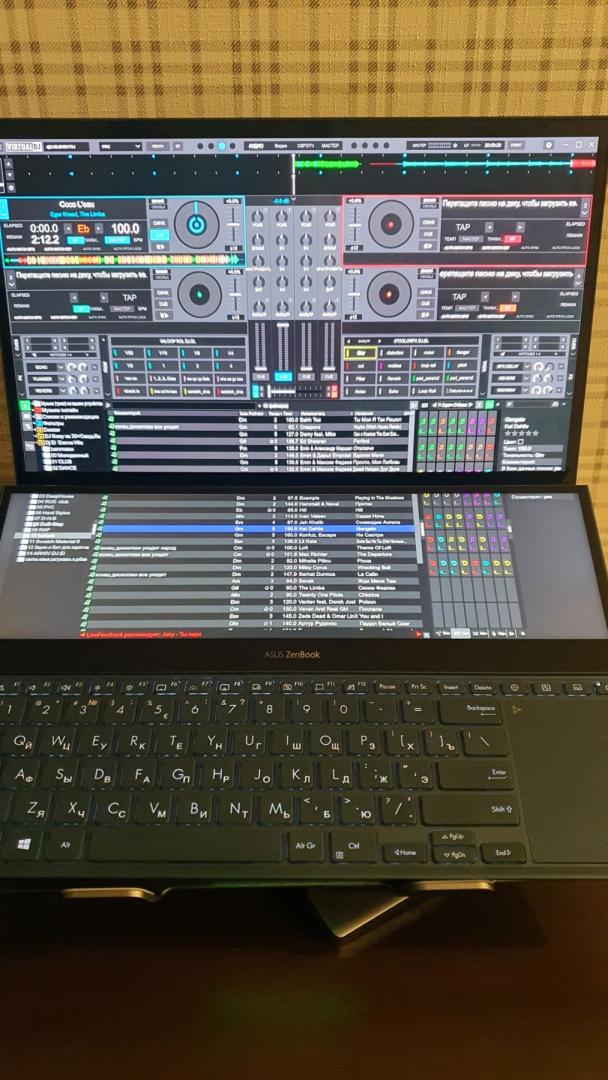Image resolution: width=608 pixels, height=1080 pixels.
Task: Click TAP on the upper-right deck
Action: point(463,227)
